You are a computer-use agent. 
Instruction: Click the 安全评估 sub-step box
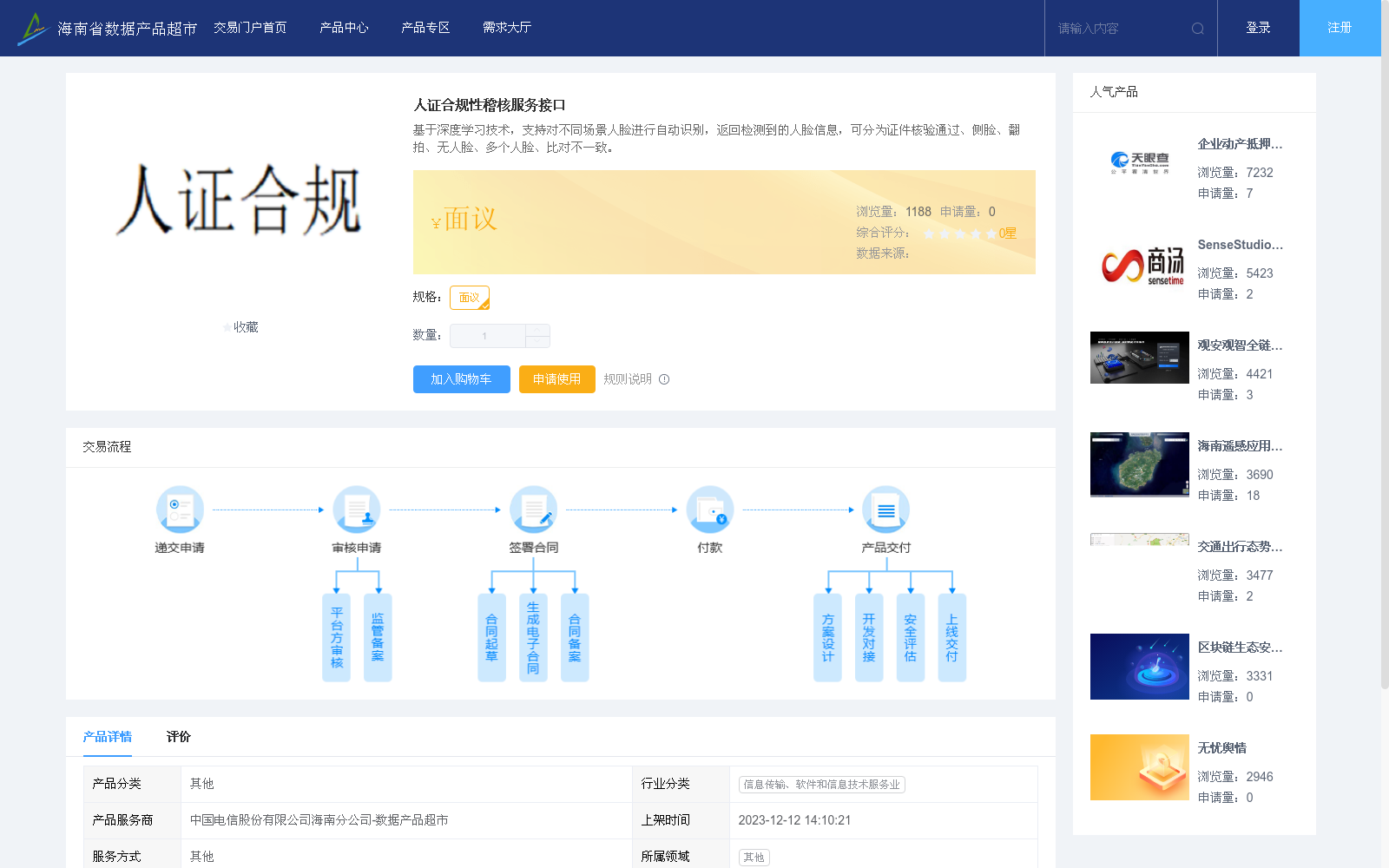tap(911, 638)
